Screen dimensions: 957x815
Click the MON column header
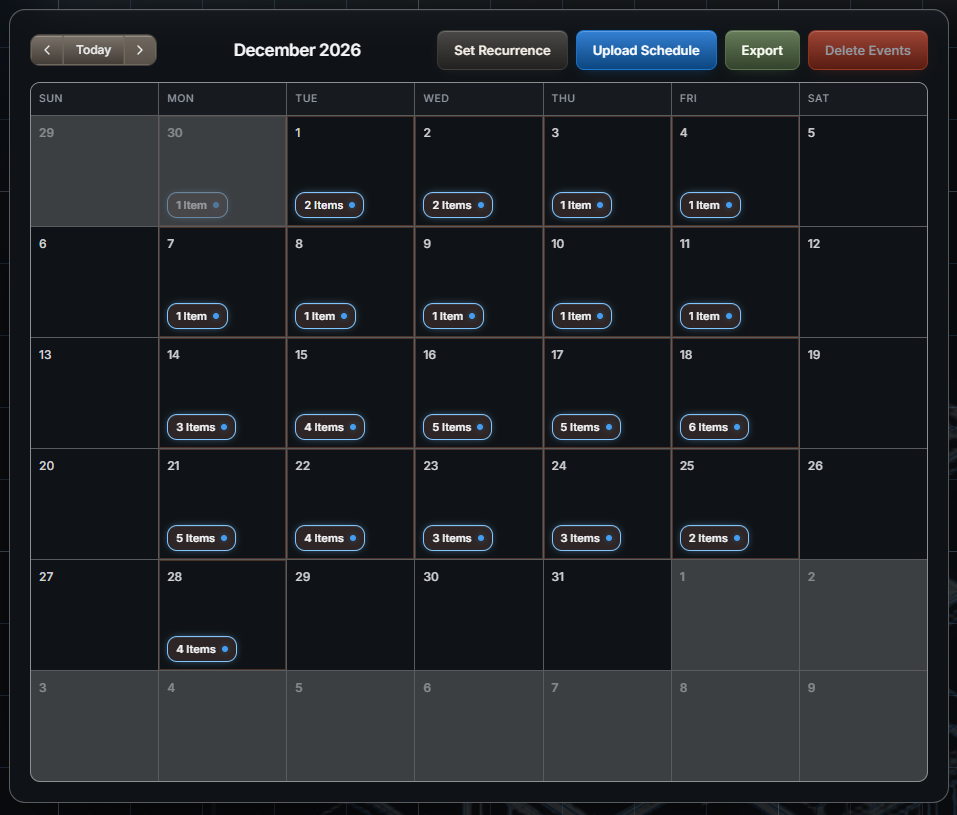click(x=222, y=99)
